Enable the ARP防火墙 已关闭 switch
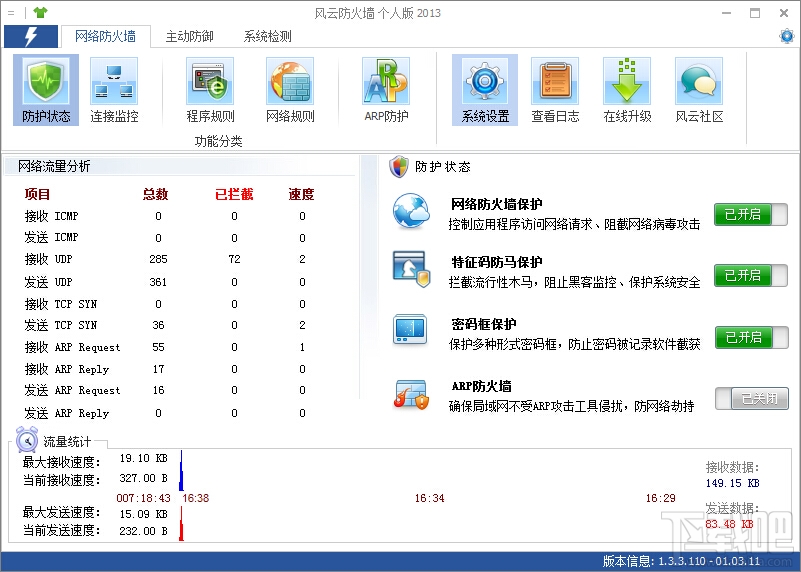The image size is (801, 572). tap(751, 398)
